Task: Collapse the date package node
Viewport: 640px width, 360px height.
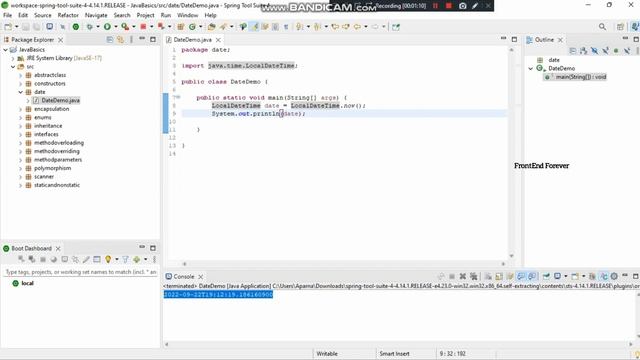Action: coord(20,92)
